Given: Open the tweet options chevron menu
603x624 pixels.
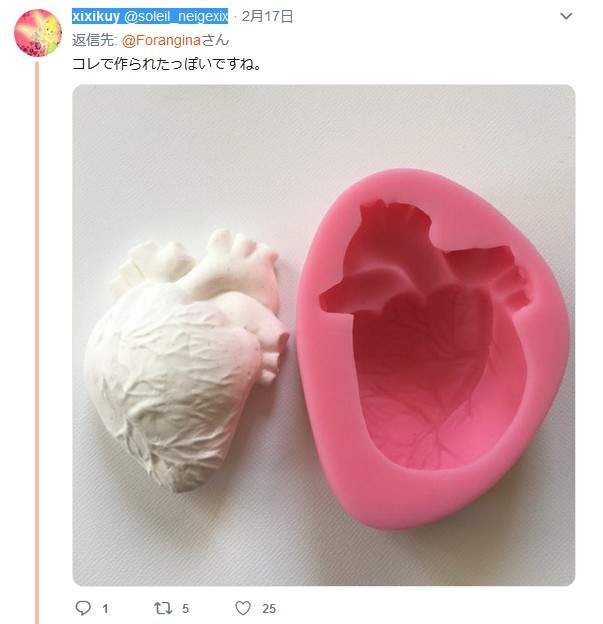Looking at the screenshot, I should (x=567, y=17).
